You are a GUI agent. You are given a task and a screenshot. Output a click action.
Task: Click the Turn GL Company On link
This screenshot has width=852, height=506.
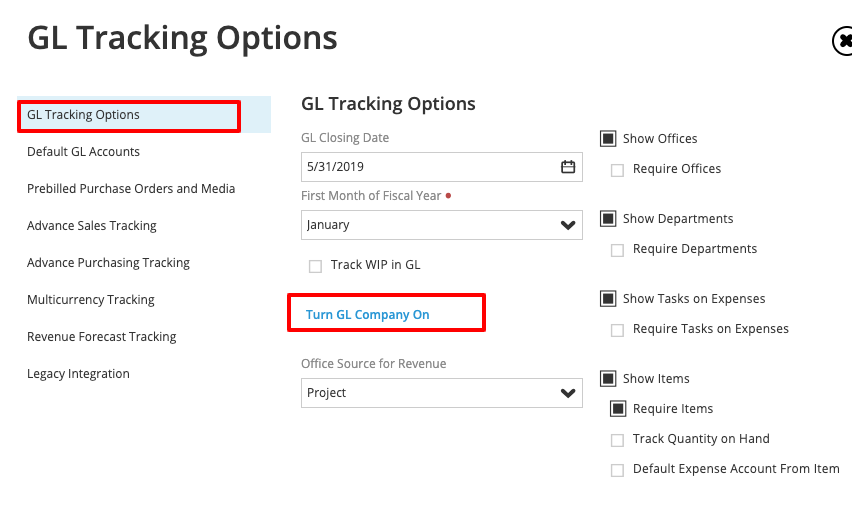tap(368, 315)
